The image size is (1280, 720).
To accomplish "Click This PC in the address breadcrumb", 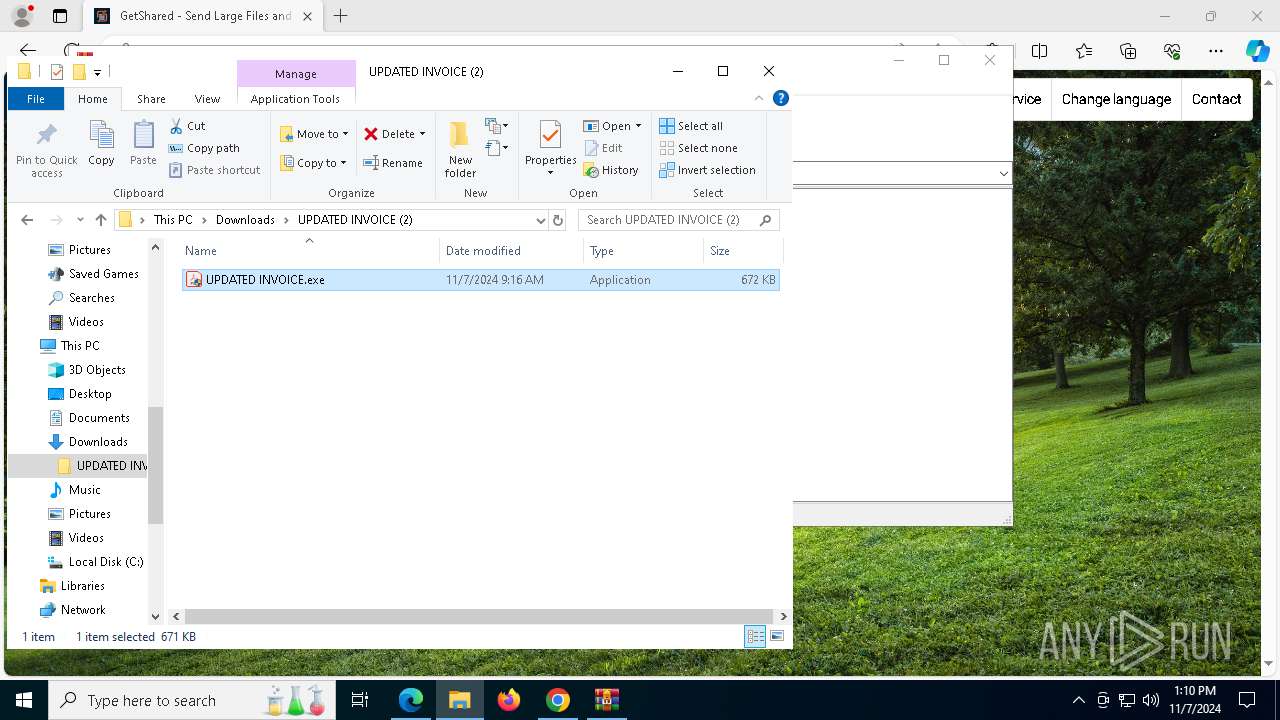I will click(173, 220).
